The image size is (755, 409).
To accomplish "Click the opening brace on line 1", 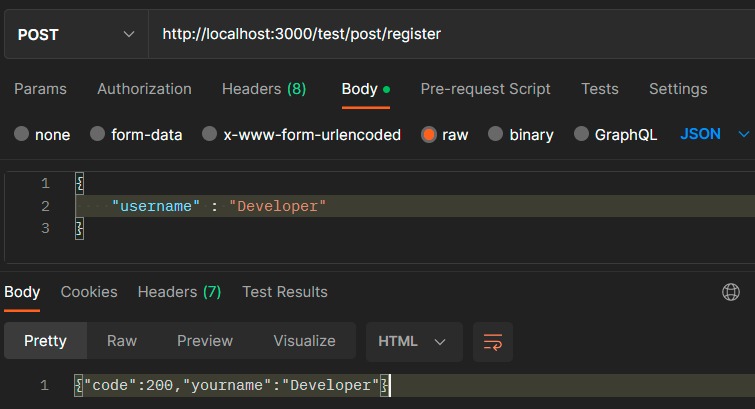I will point(79,184).
